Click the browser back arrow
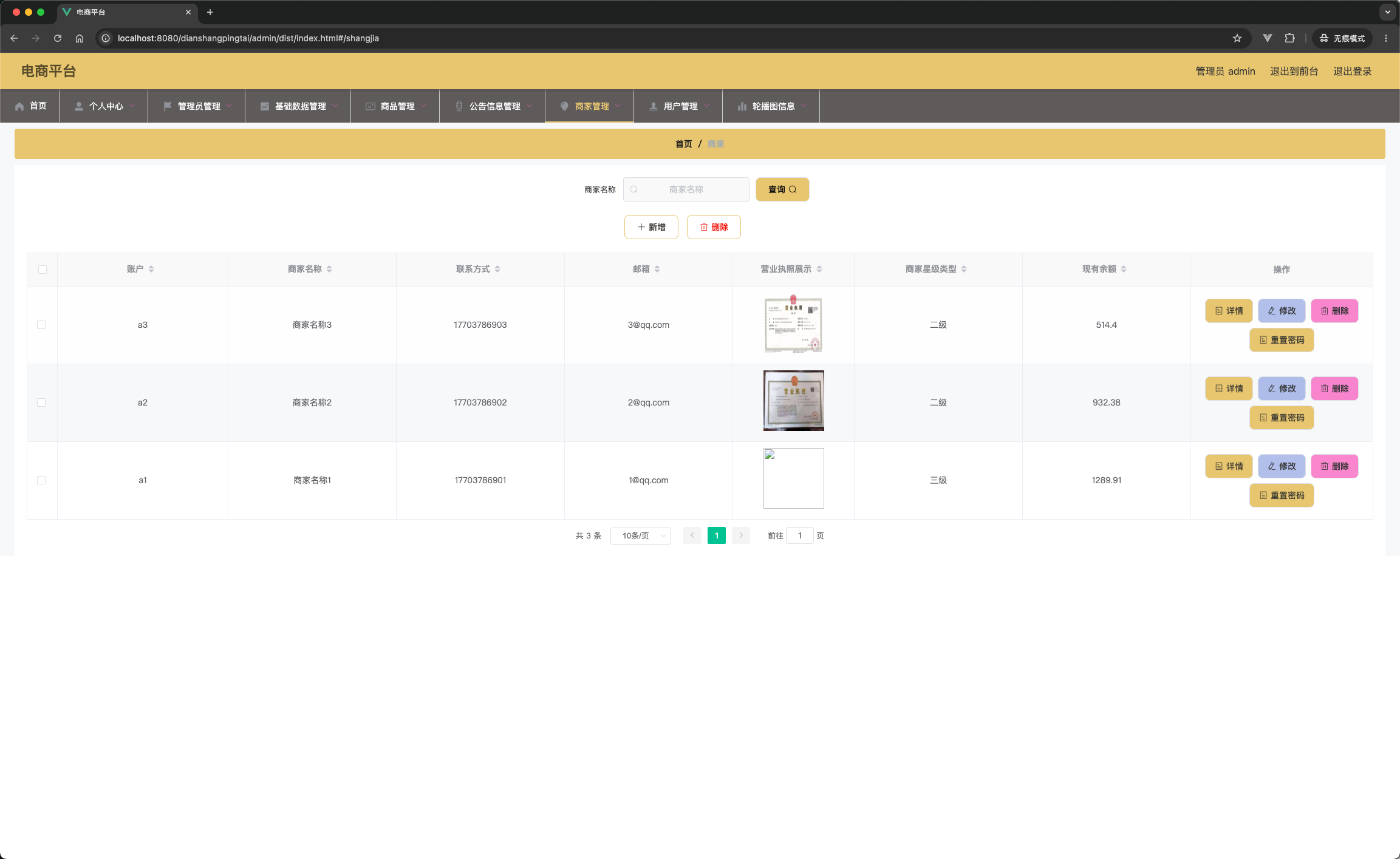The height and width of the screenshot is (859, 1400). click(14, 38)
